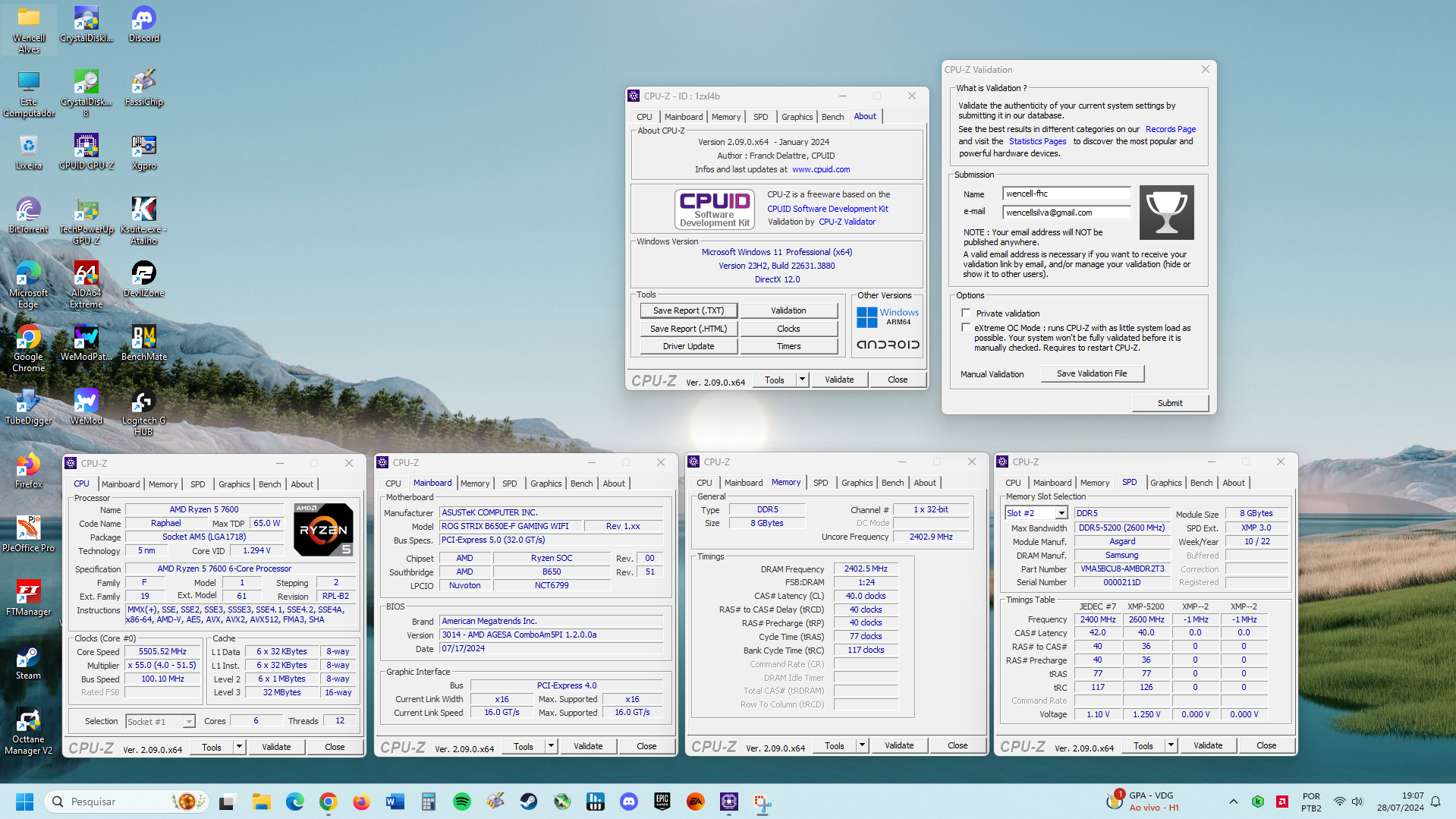
Task: Open the TechPowerUp GPU-Z desktop icon
Action: [86, 221]
